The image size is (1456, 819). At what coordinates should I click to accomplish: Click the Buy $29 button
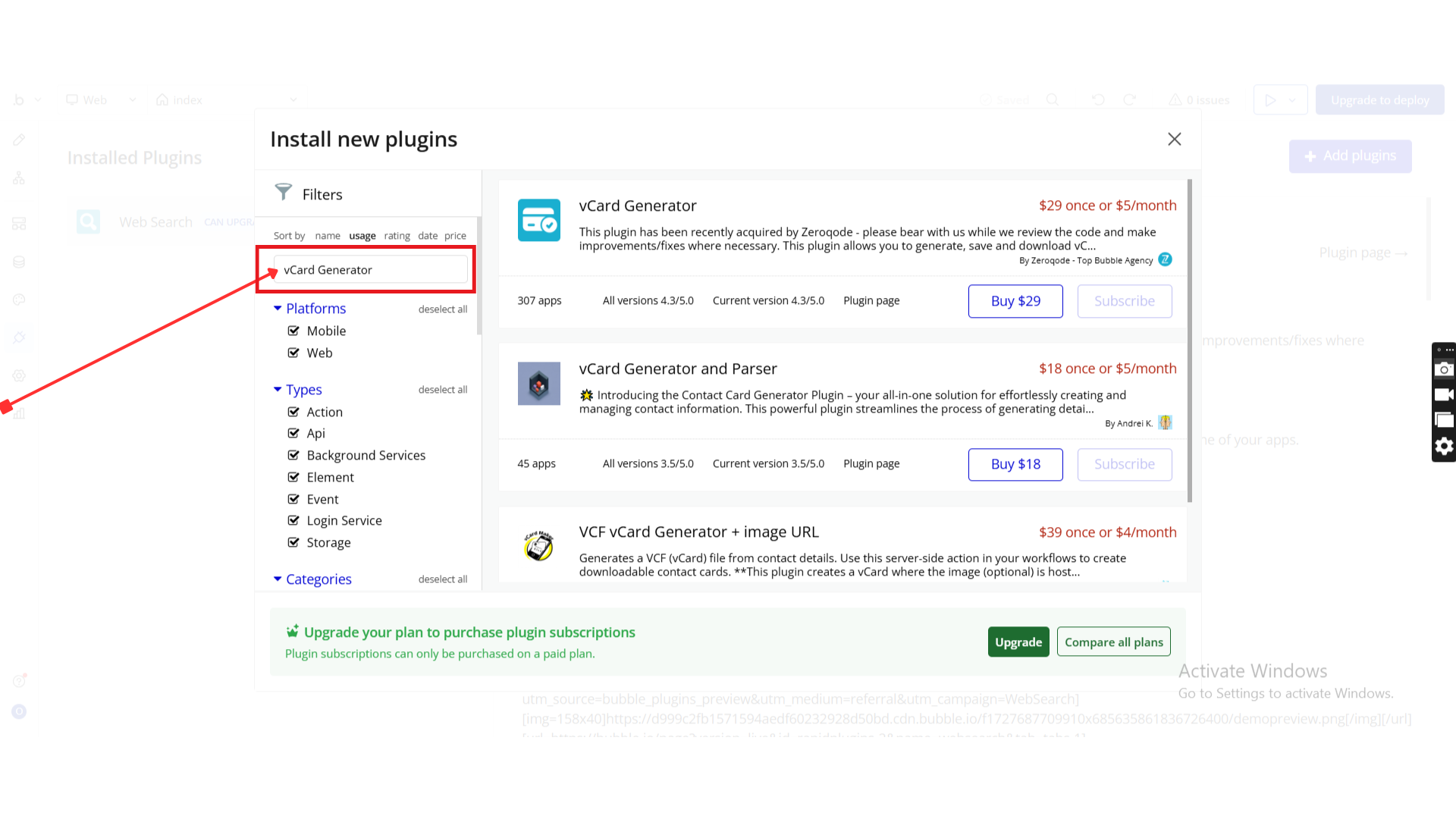1015,301
